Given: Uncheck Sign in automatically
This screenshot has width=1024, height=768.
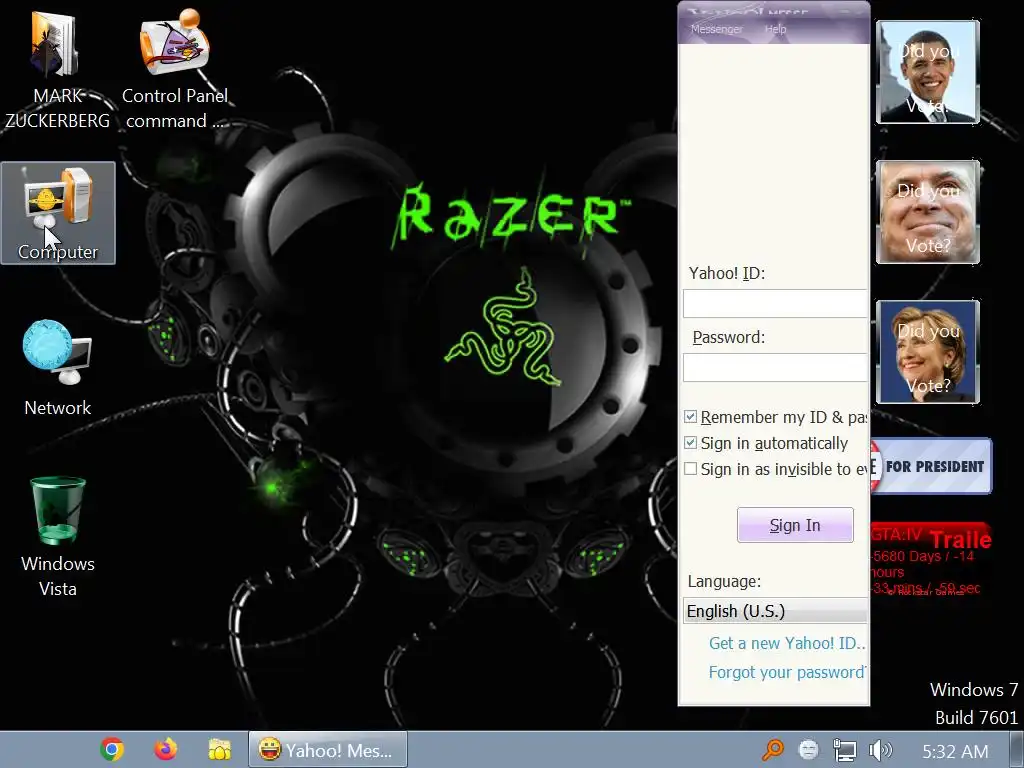Looking at the screenshot, I should click(x=690, y=443).
